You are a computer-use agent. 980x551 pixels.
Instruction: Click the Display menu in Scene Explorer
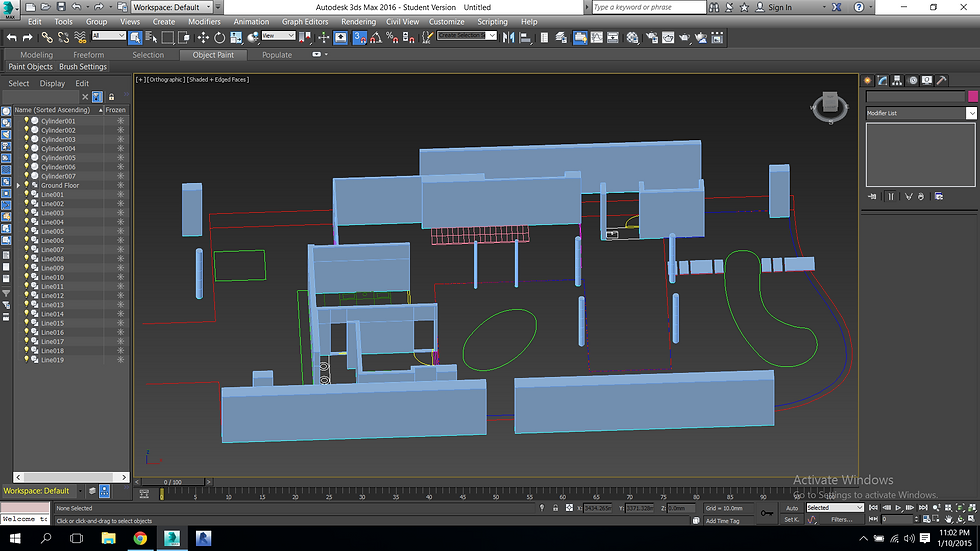click(52, 83)
